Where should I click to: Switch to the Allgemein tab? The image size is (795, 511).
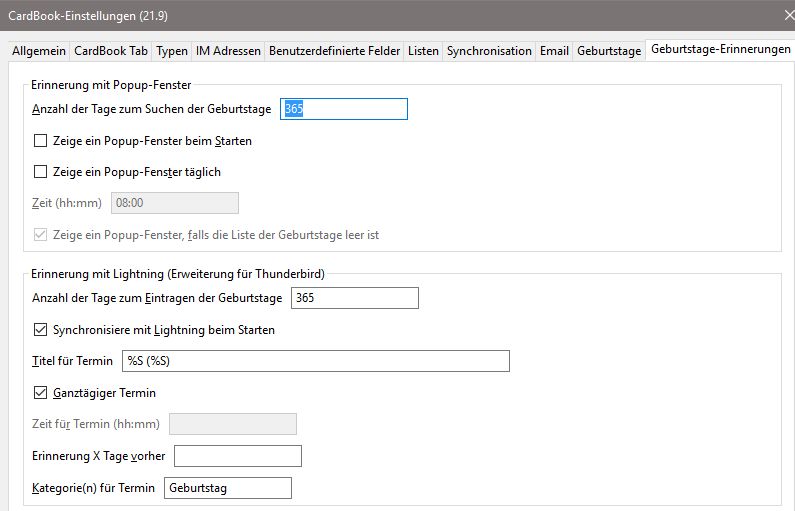[x=39, y=51]
